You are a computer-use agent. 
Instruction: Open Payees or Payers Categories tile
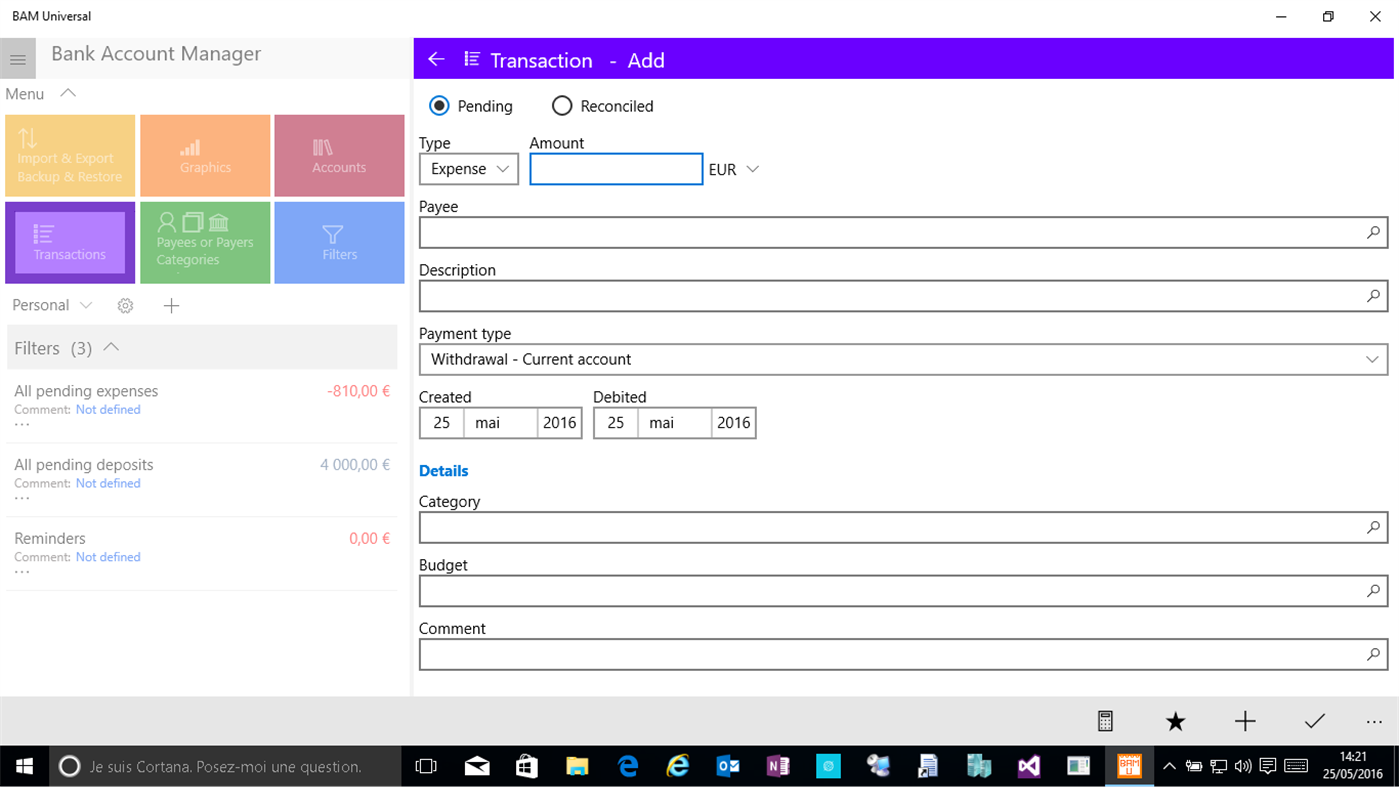[205, 242]
